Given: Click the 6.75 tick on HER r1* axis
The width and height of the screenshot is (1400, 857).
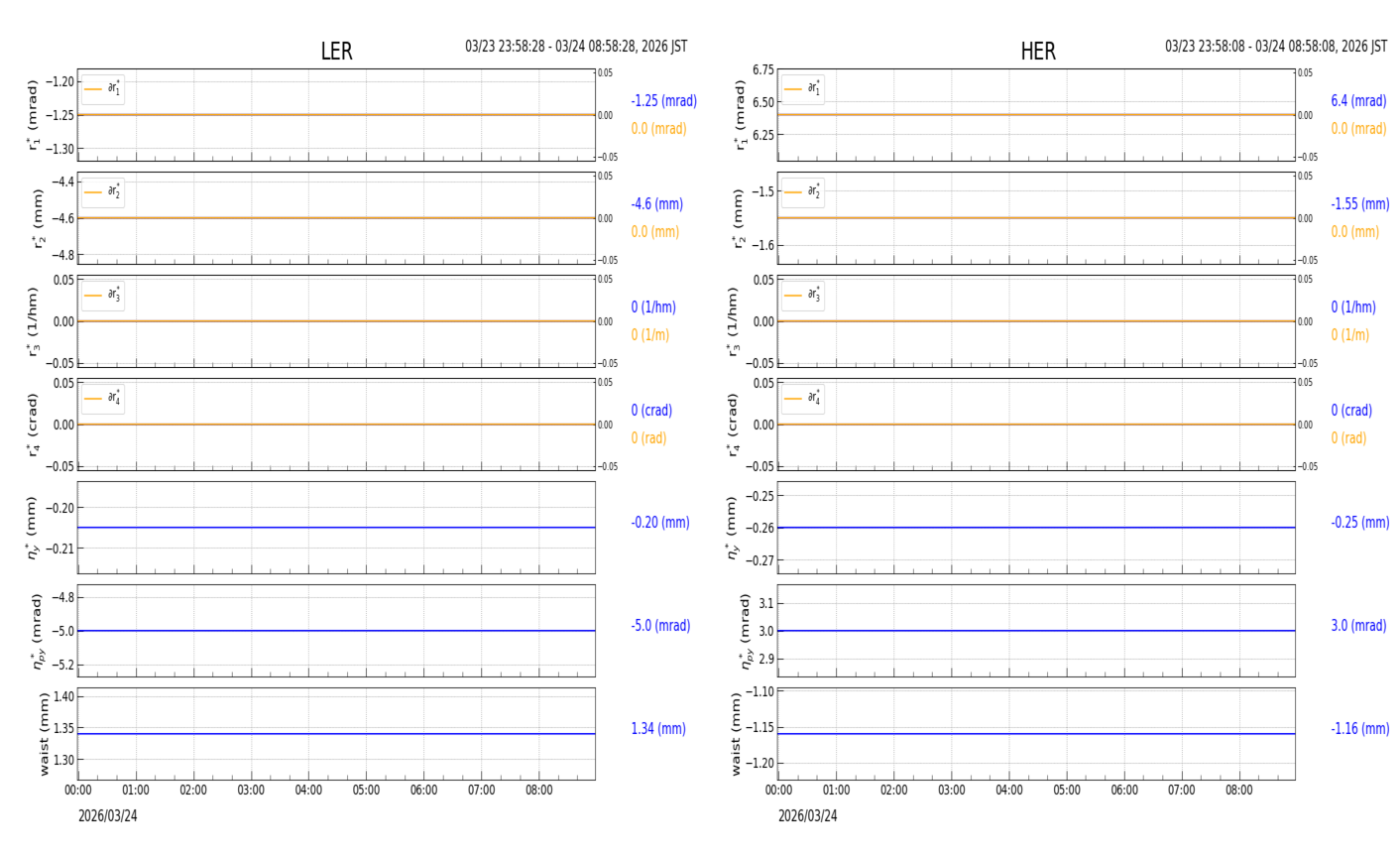Looking at the screenshot, I should pos(762,70).
